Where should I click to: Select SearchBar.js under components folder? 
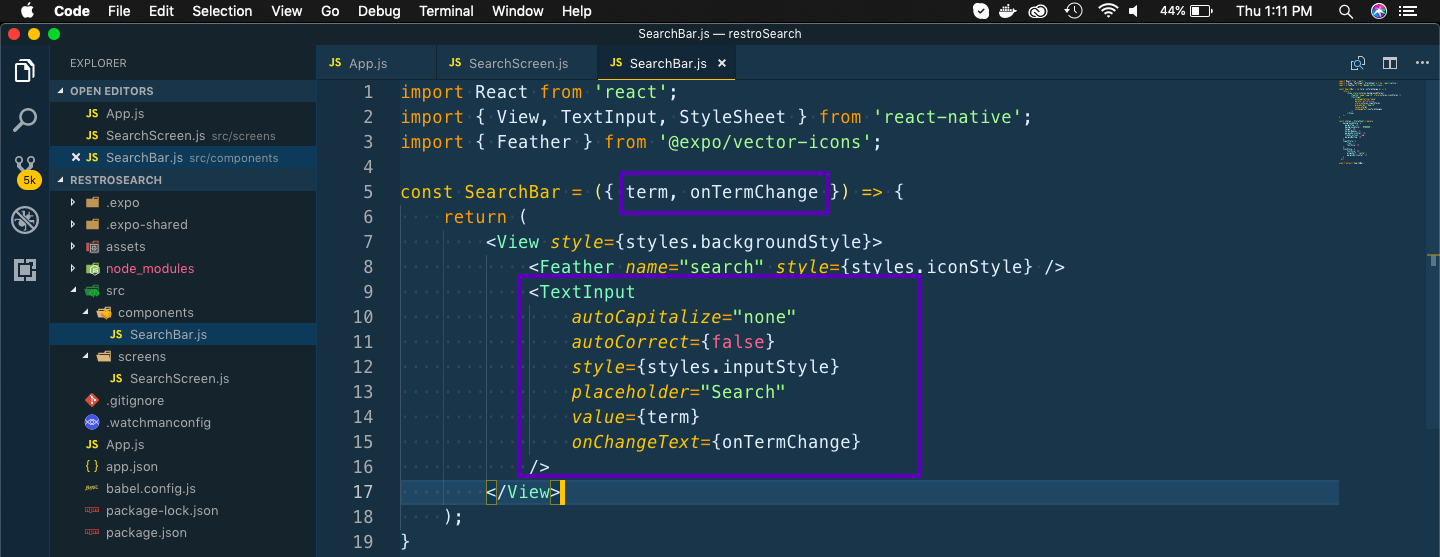coord(183,334)
